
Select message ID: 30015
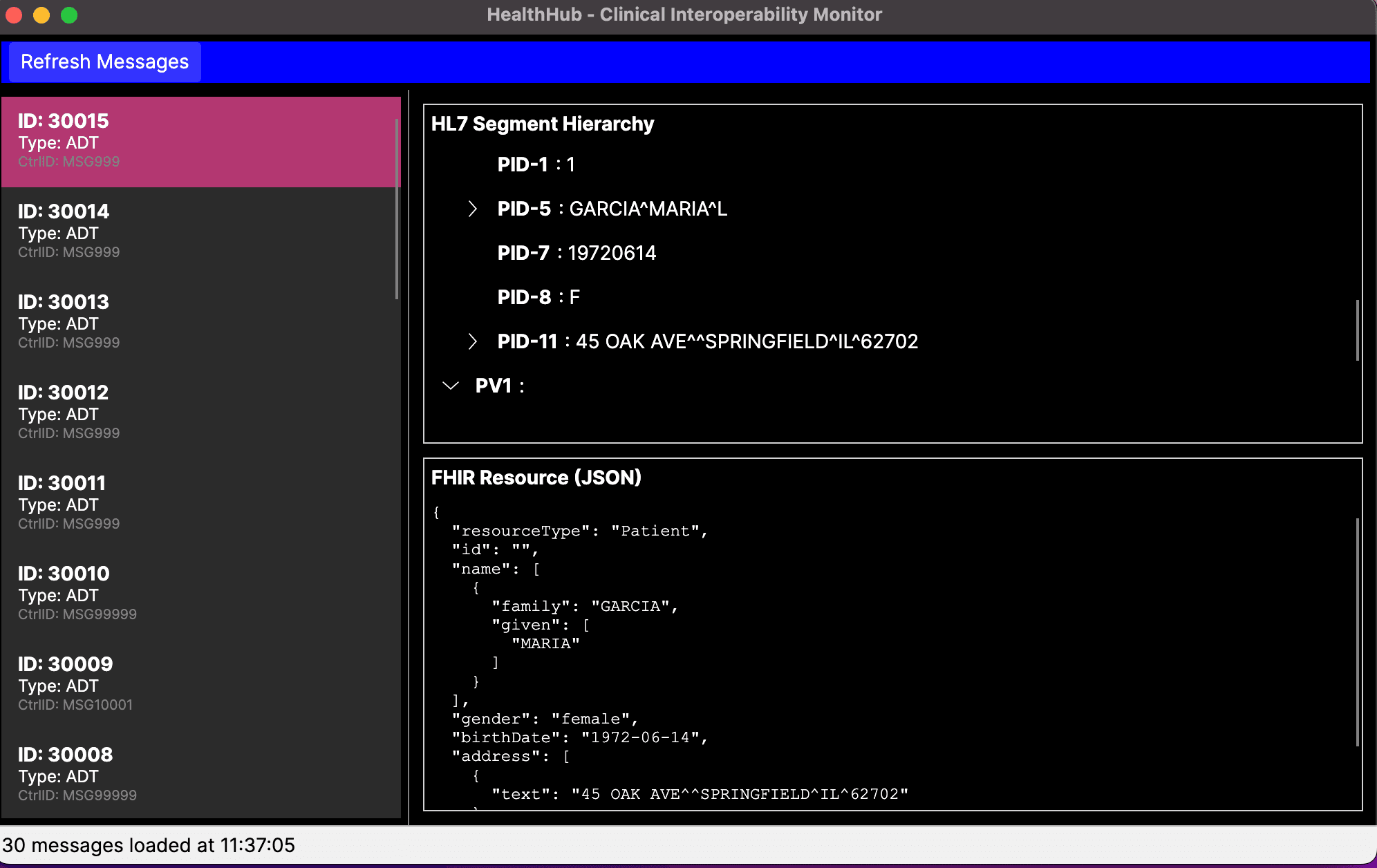pyautogui.click(x=200, y=142)
